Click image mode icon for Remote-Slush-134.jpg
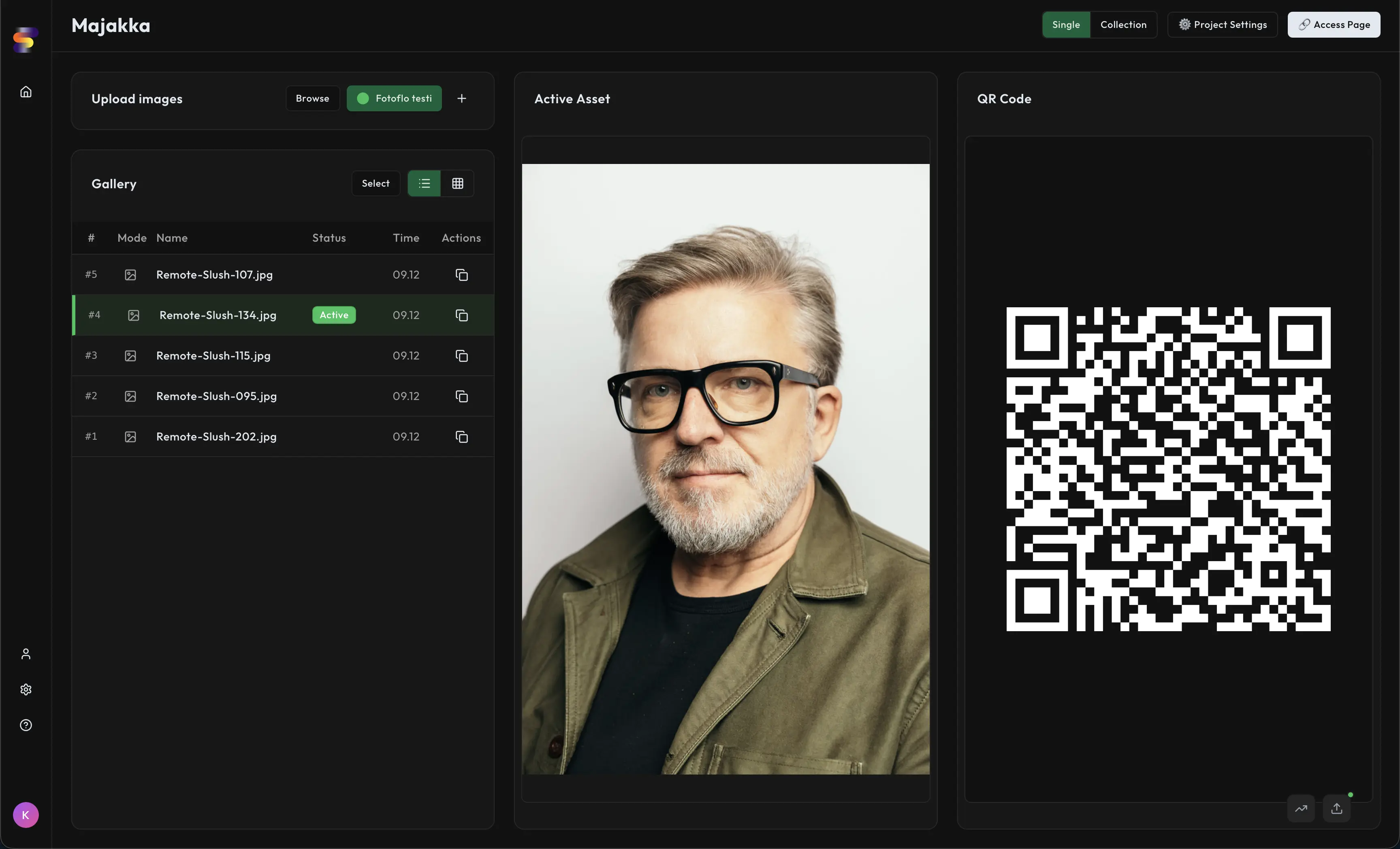1400x849 pixels. point(134,315)
